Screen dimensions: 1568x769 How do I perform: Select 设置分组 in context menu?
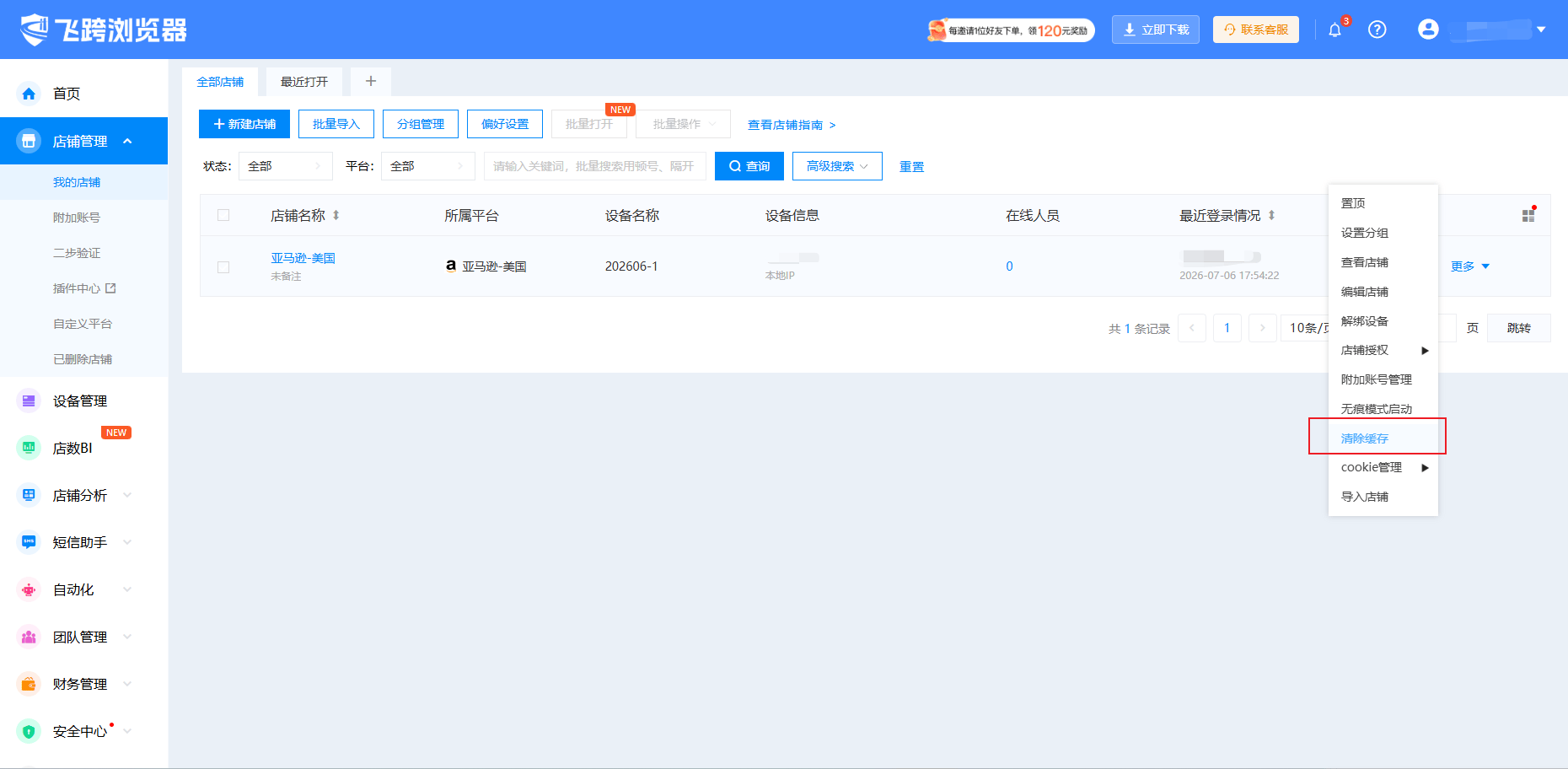[x=1383, y=233]
